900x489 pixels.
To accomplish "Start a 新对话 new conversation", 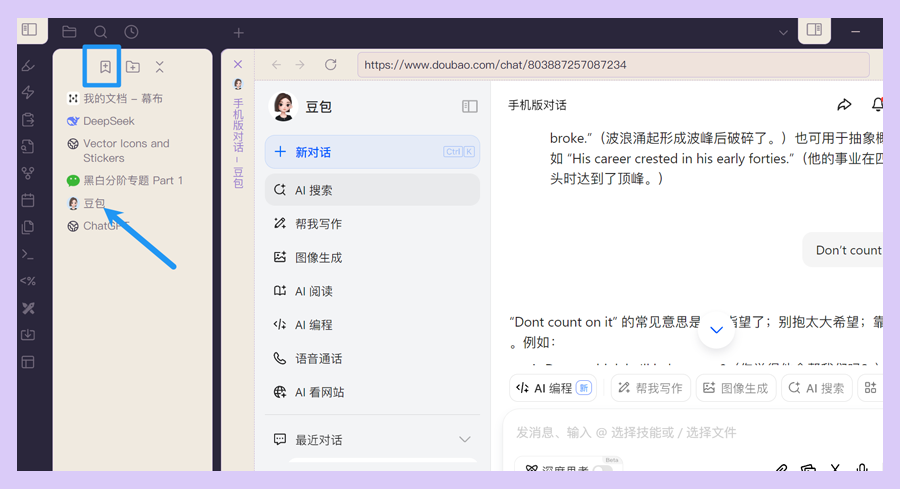I will click(x=373, y=152).
